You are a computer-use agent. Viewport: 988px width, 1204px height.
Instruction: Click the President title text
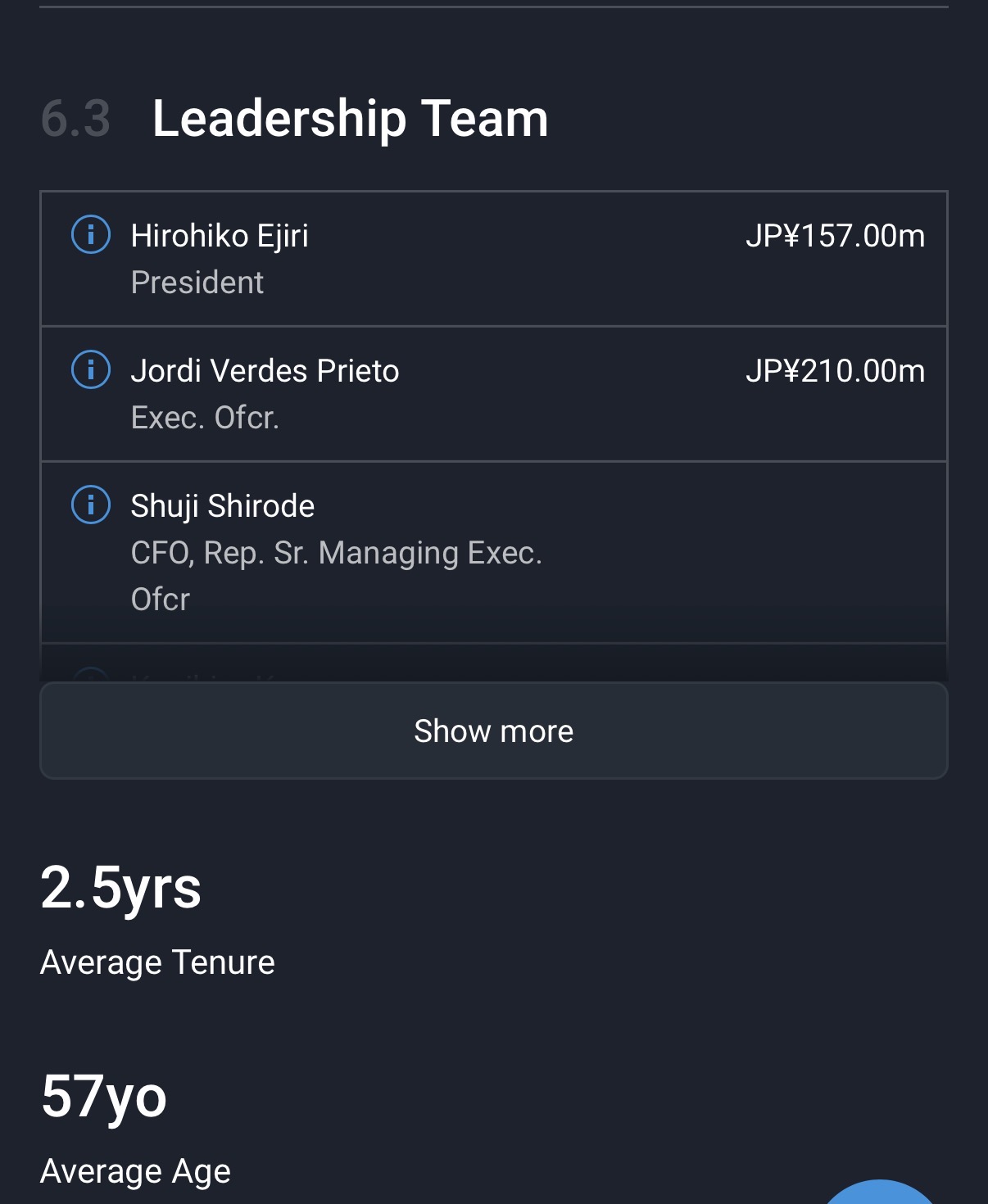pyautogui.click(x=197, y=283)
